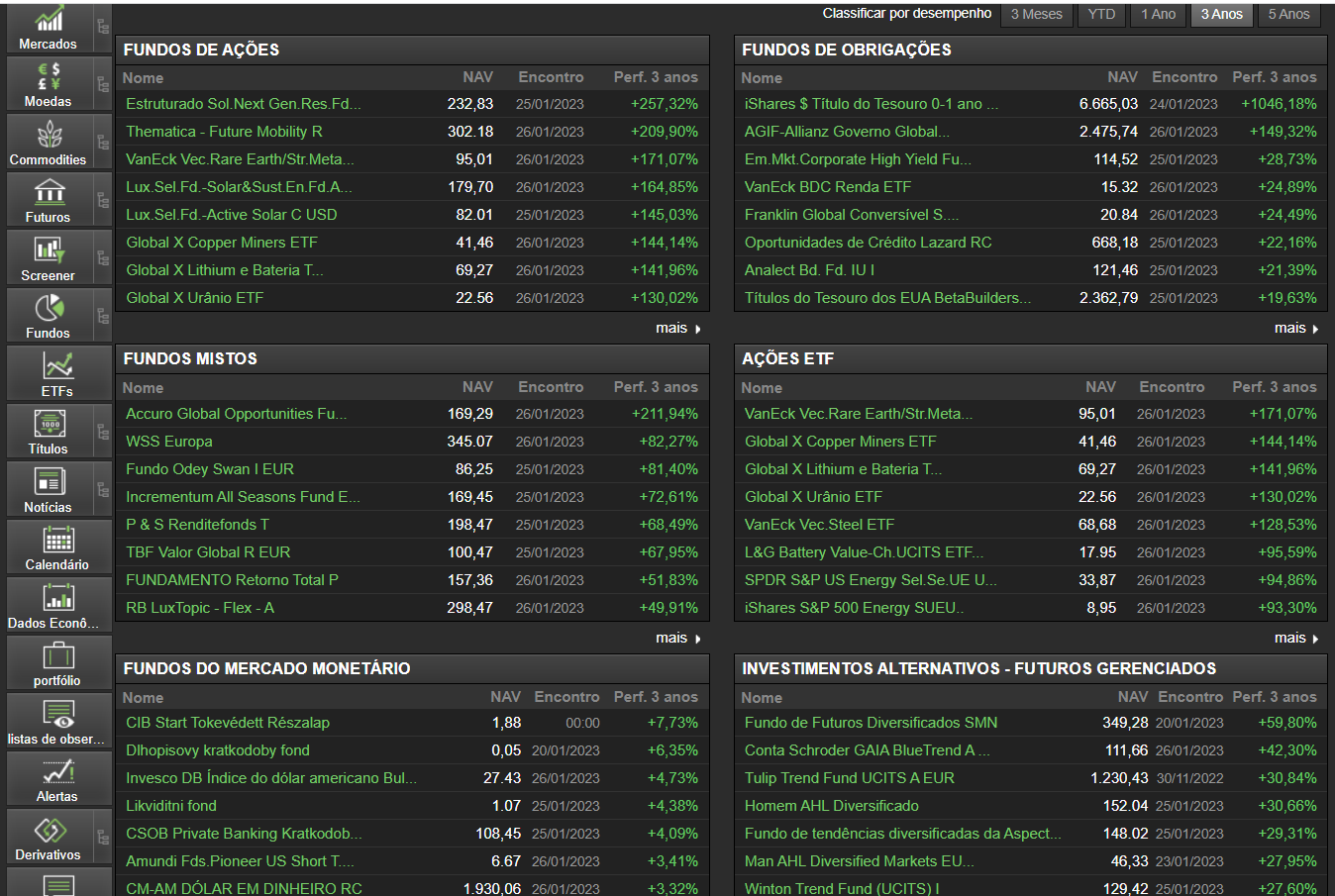The image size is (1335, 896).
Task: Open VanEck BDC Renda ETF
Action: tap(828, 187)
